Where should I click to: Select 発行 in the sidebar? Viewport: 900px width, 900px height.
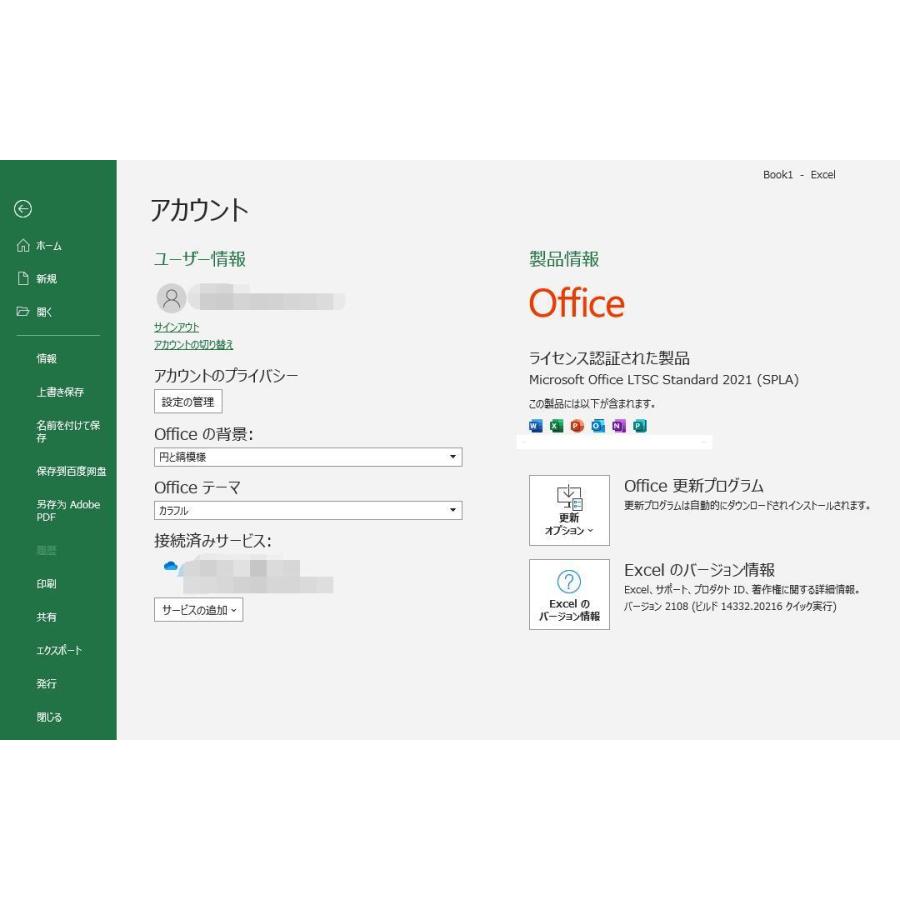(x=46, y=684)
